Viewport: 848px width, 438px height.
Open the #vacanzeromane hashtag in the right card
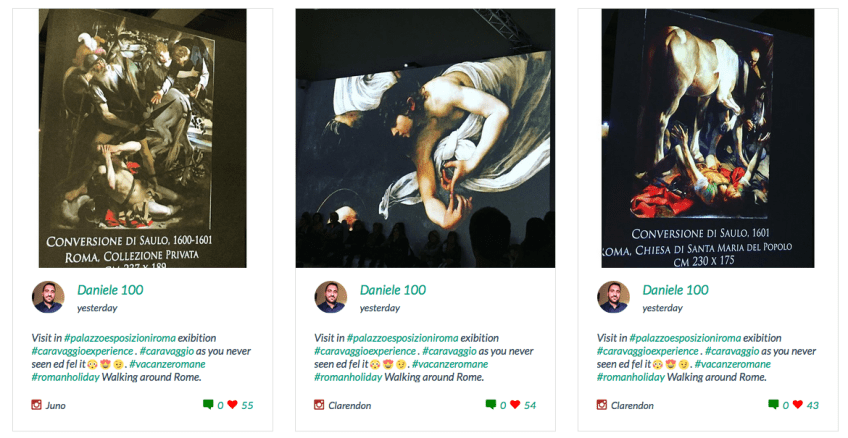pyautogui.click(x=733, y=364)
